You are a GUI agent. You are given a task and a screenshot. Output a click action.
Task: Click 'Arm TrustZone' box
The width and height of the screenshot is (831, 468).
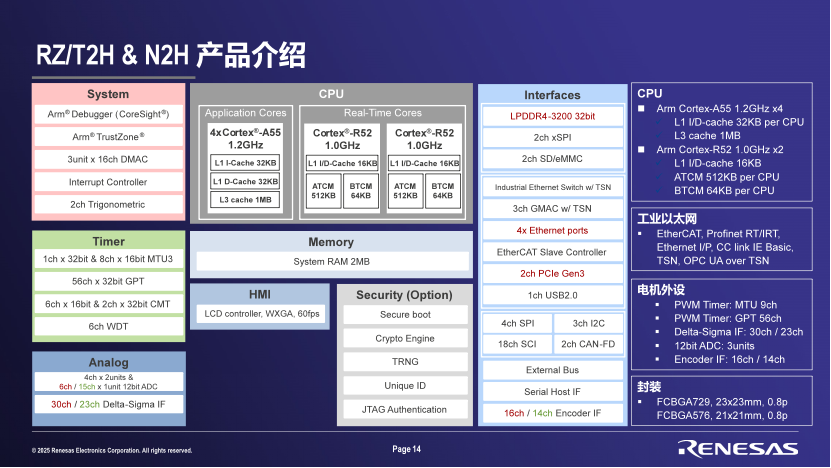pyautogui.click(x=108, y=137)
